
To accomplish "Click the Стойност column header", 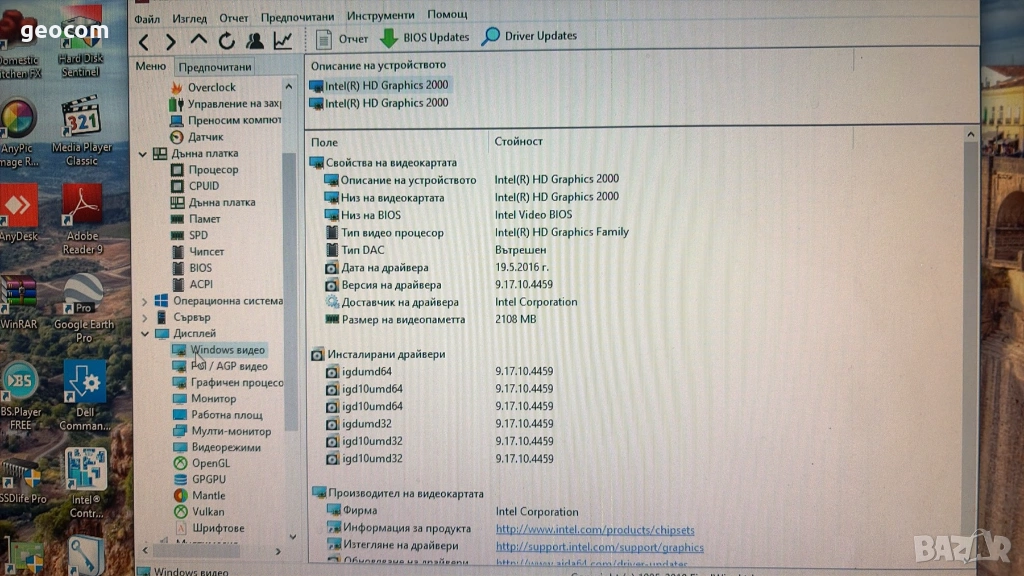I will pyautogui.click(x=518, y=142).
